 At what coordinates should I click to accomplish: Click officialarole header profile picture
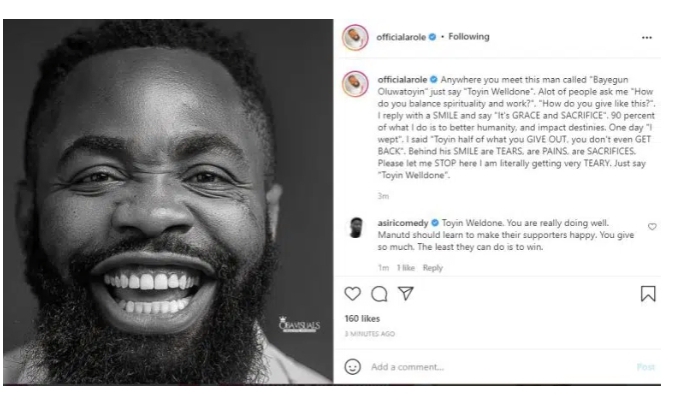point(355,37)
